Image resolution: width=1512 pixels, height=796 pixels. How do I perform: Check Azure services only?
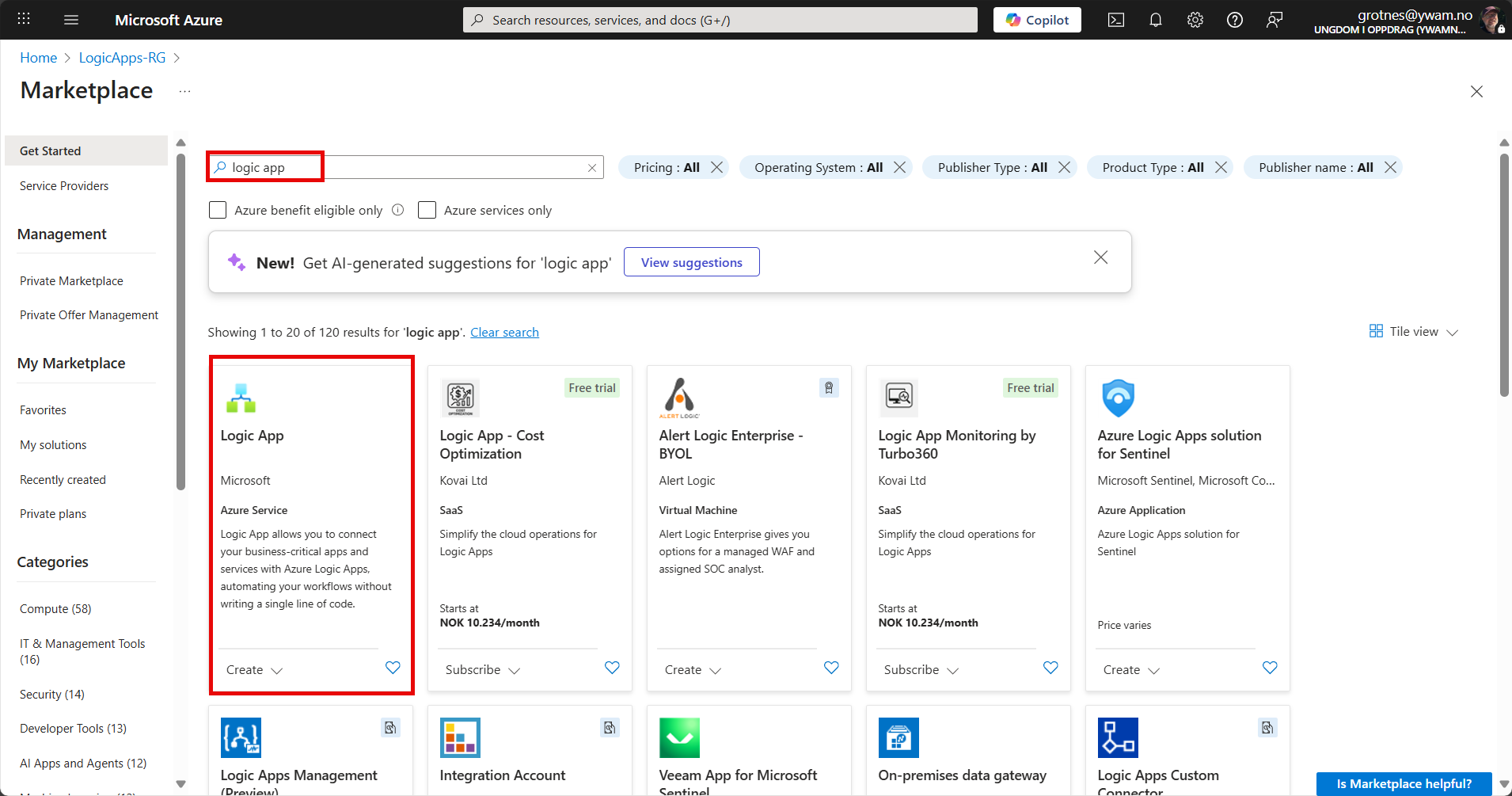click(x=427, y=210)
